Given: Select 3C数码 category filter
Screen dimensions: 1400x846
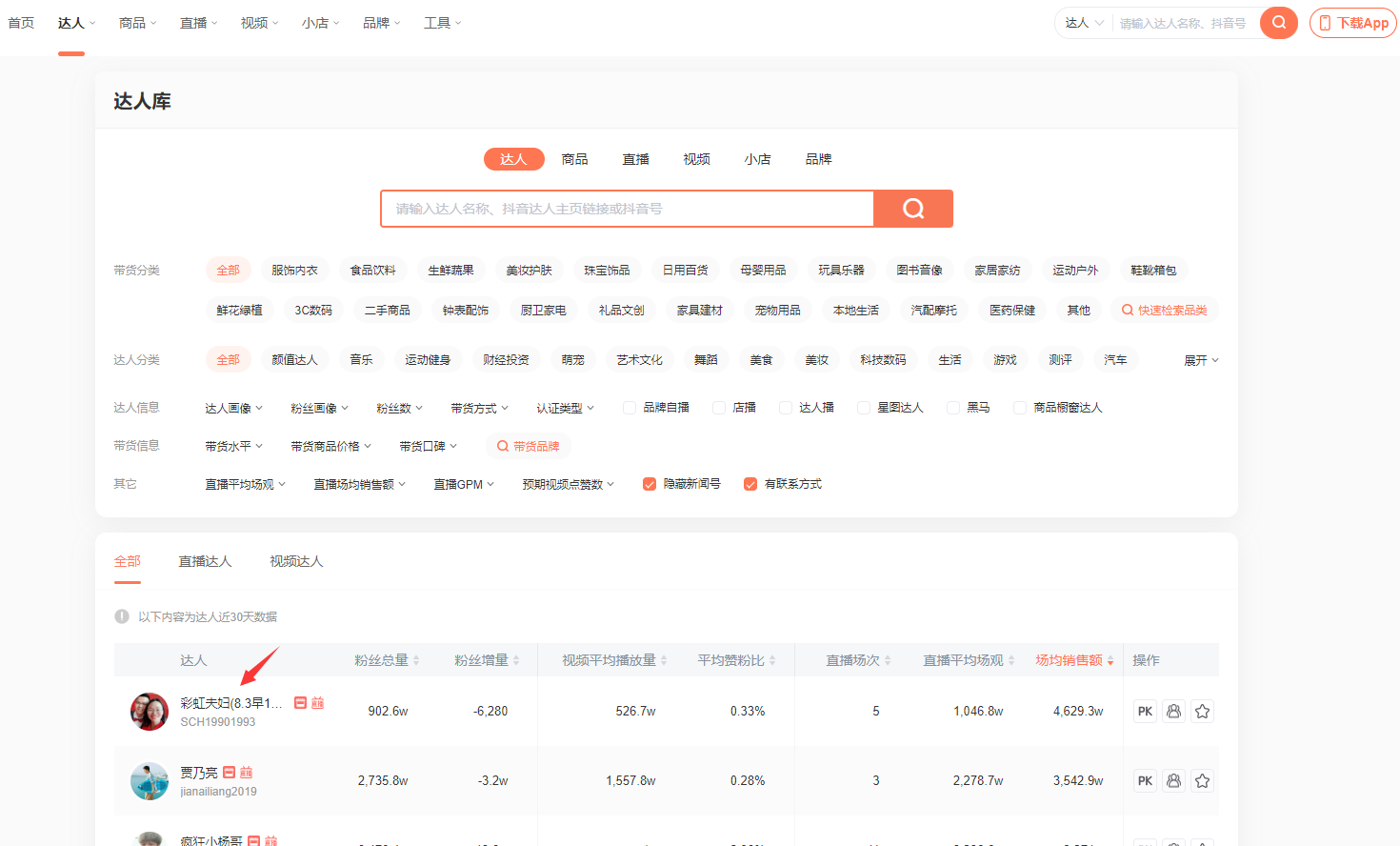Looking at the screenshot, I should pos(313,310).
